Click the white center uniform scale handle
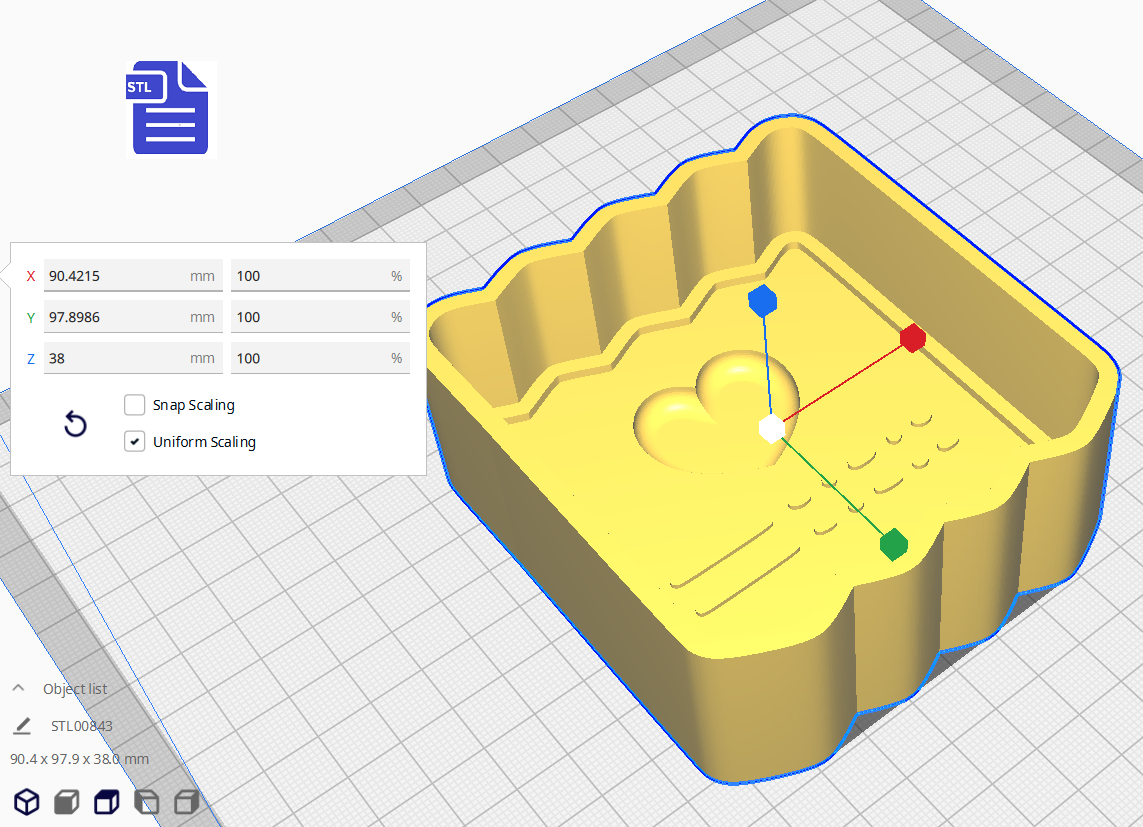This screenshot has height=827, width=1143. tap(771, 428)
